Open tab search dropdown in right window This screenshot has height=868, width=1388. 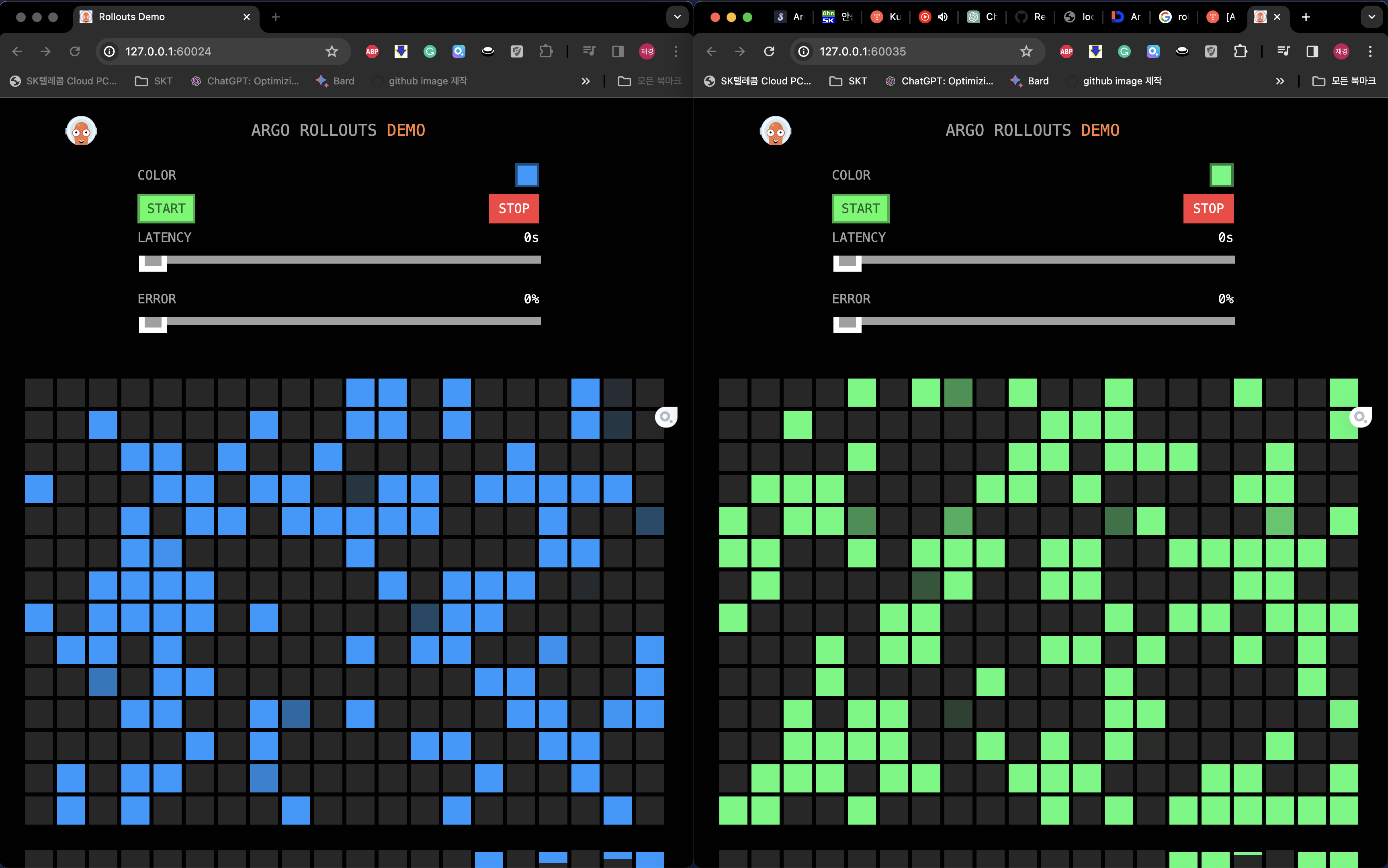pos(1372,17)
